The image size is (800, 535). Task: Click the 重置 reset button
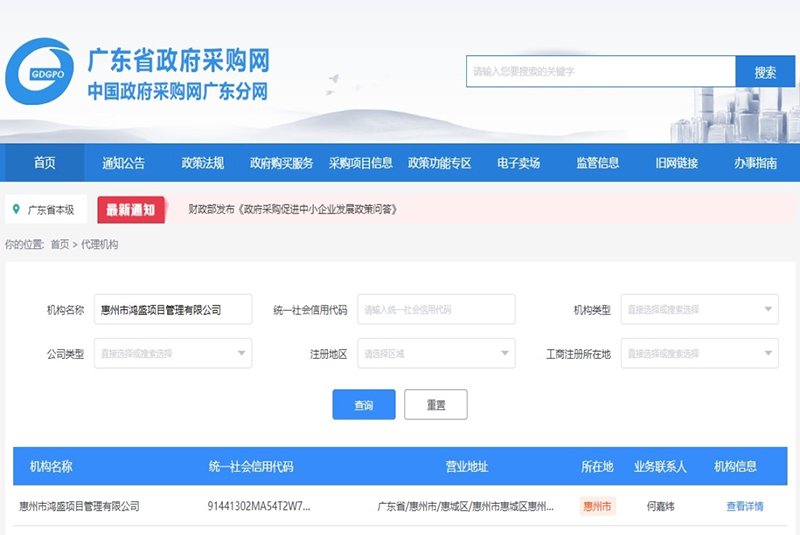435,405
